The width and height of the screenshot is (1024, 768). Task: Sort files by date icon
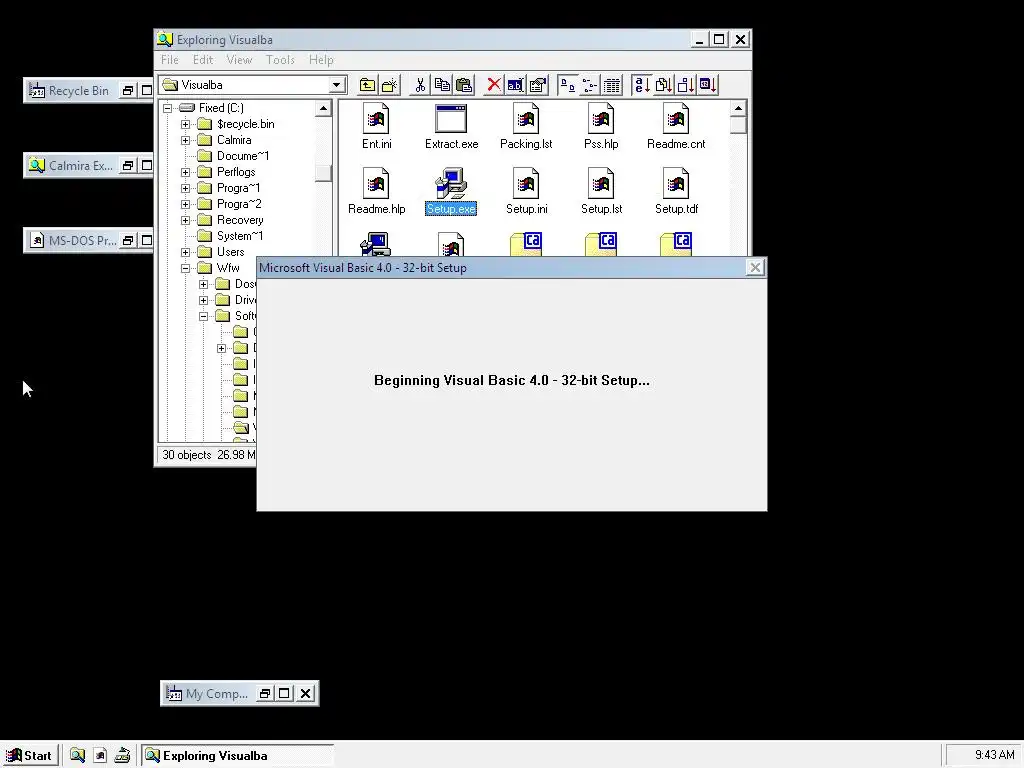click(x=708, y=85)
